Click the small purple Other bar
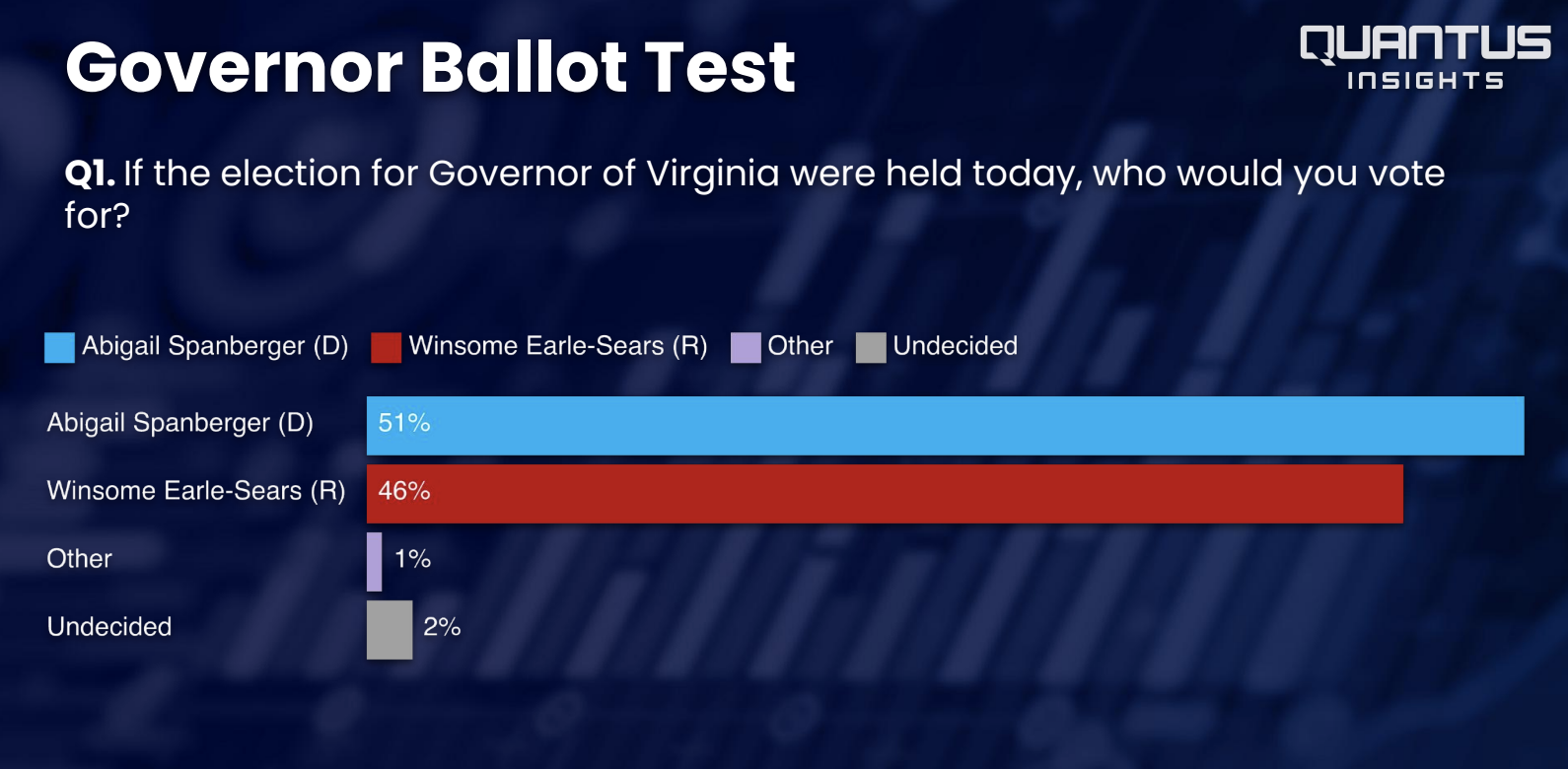1568x769 pixels. 374,562
